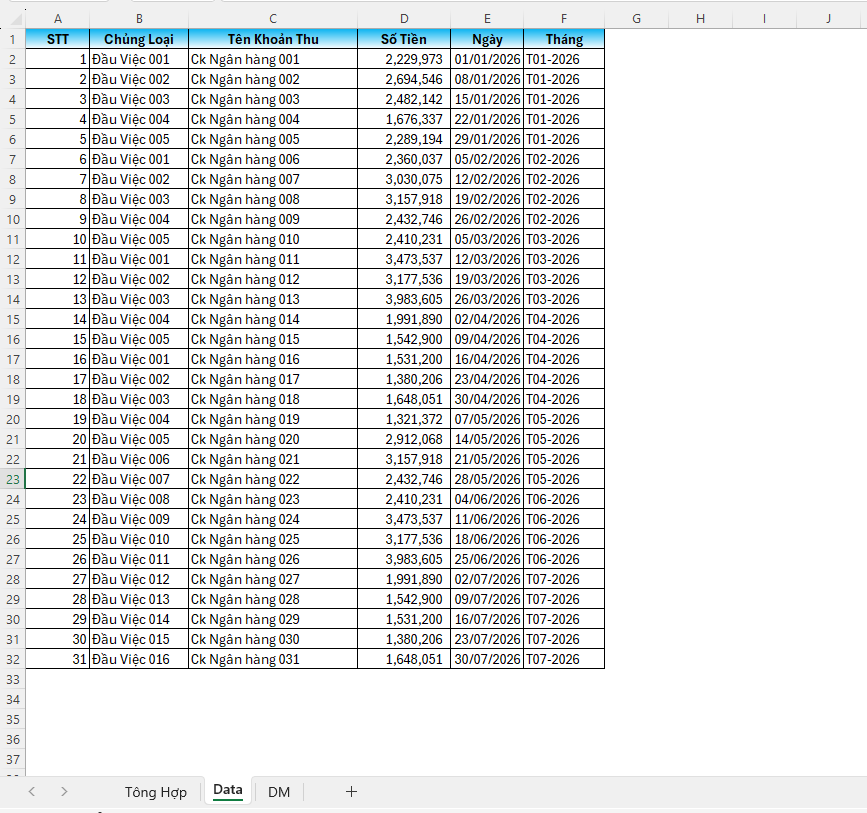Select cell containing Ck Ngân hàng 013
This screenshot has width=867, height=813.
point(272,299)
